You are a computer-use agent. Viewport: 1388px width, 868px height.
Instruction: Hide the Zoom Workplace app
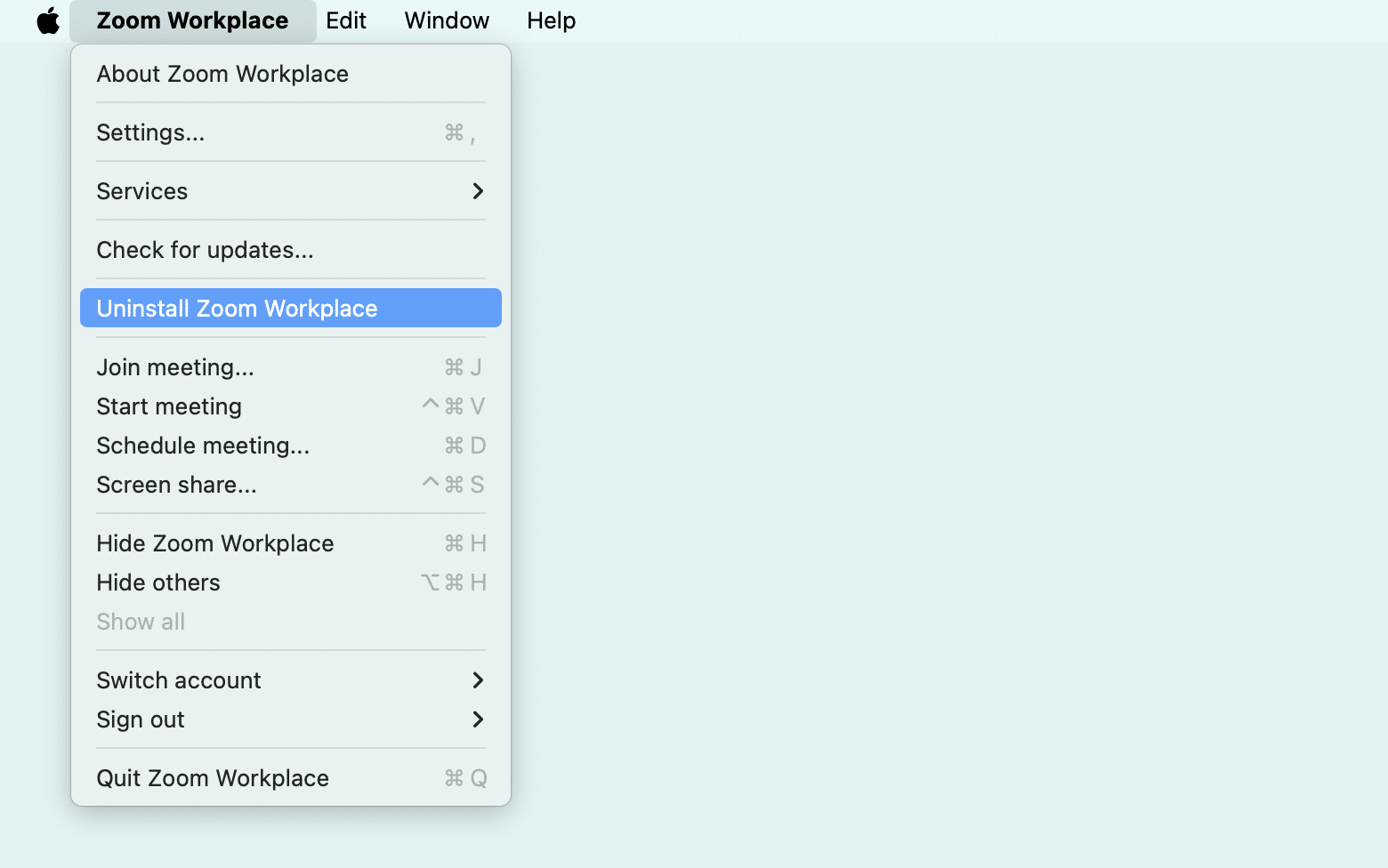click(214, 542)
